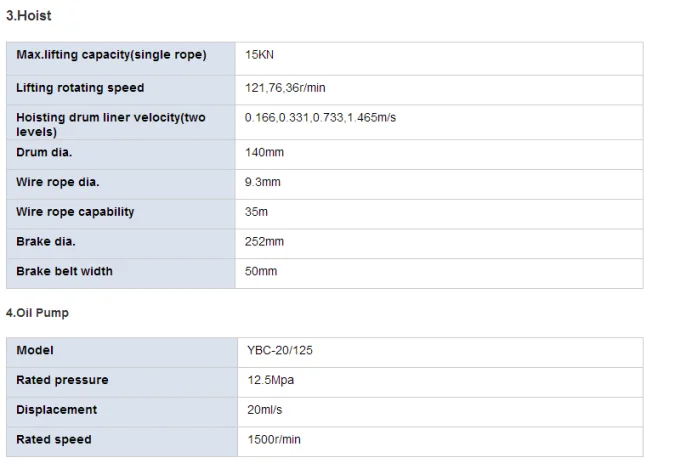Click the "4.Oil Pump" section heading
This screenshot has height=470, width=692.
coord(37,313)
